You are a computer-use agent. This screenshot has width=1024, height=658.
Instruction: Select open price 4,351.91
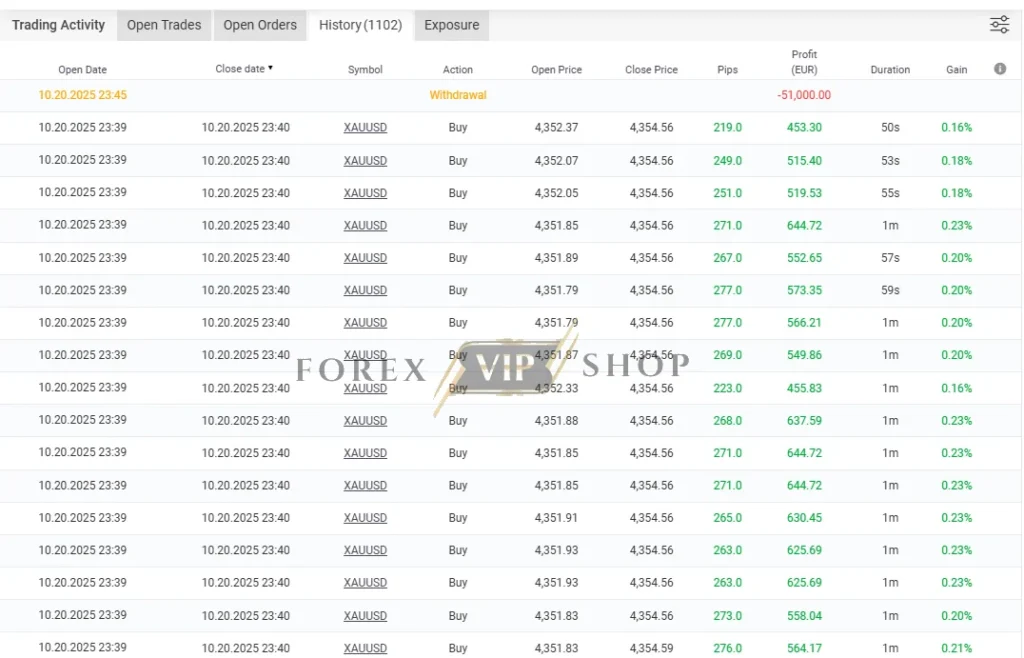[556, 518]
